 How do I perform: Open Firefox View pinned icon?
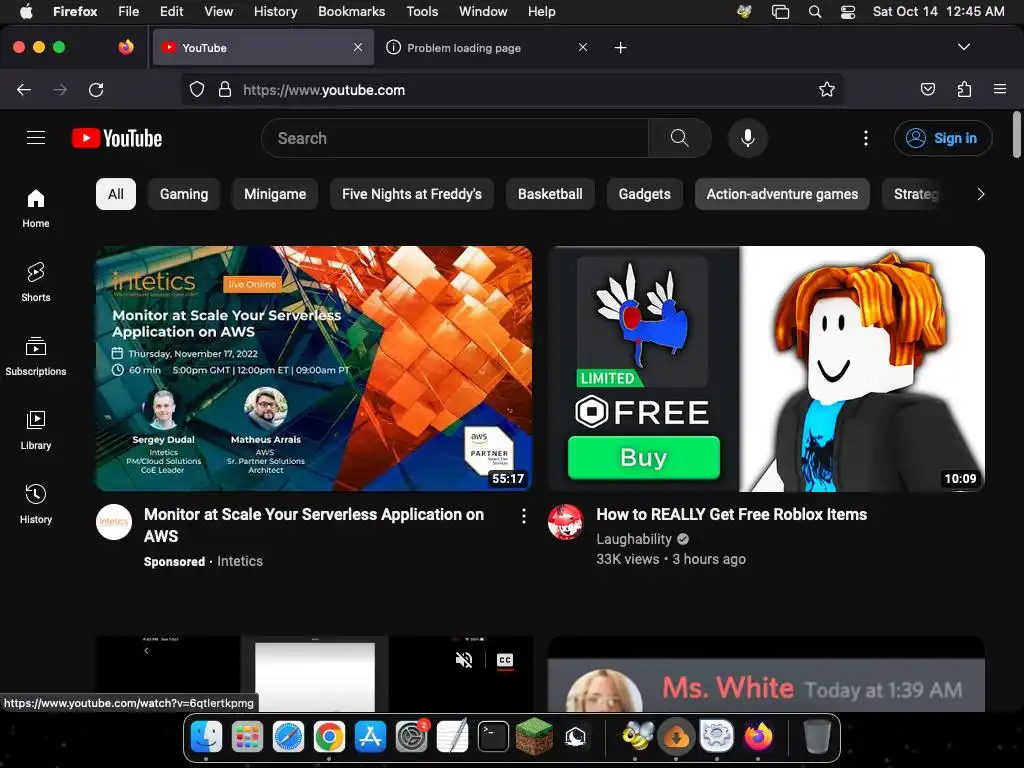pos(126,47)
